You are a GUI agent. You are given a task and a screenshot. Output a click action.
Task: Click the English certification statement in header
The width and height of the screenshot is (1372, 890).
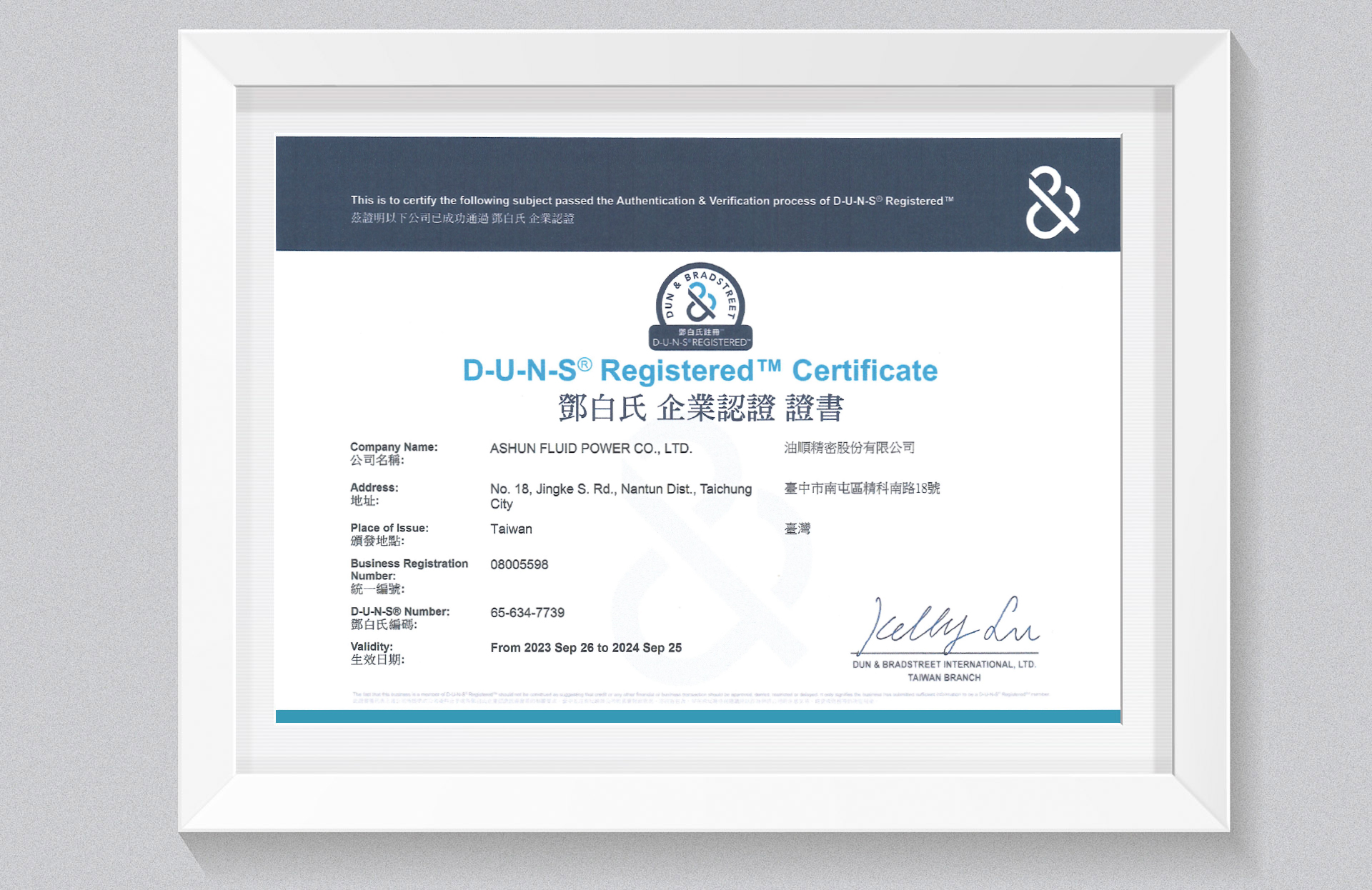[x=652, y=201]
